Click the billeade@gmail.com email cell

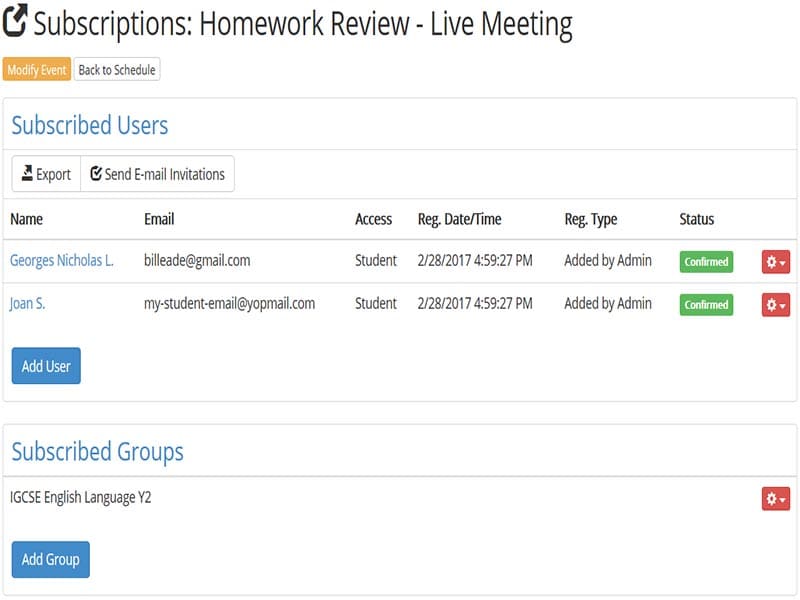pyautogui.click(x=197, y=261)
